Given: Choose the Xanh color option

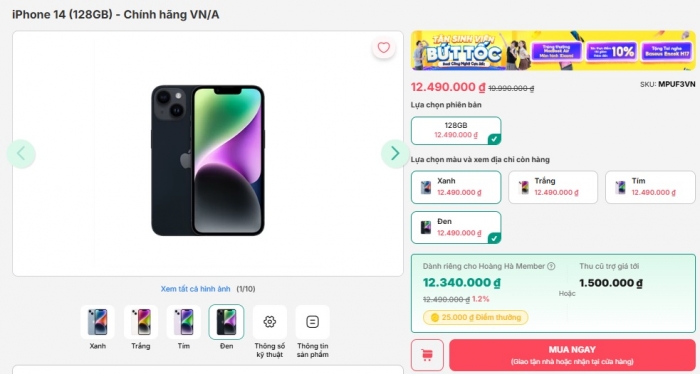Looking at the screenshot, I should 456,187.
